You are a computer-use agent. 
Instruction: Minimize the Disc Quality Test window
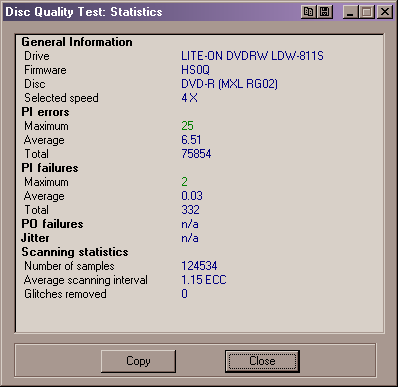[x=350, y=12]
